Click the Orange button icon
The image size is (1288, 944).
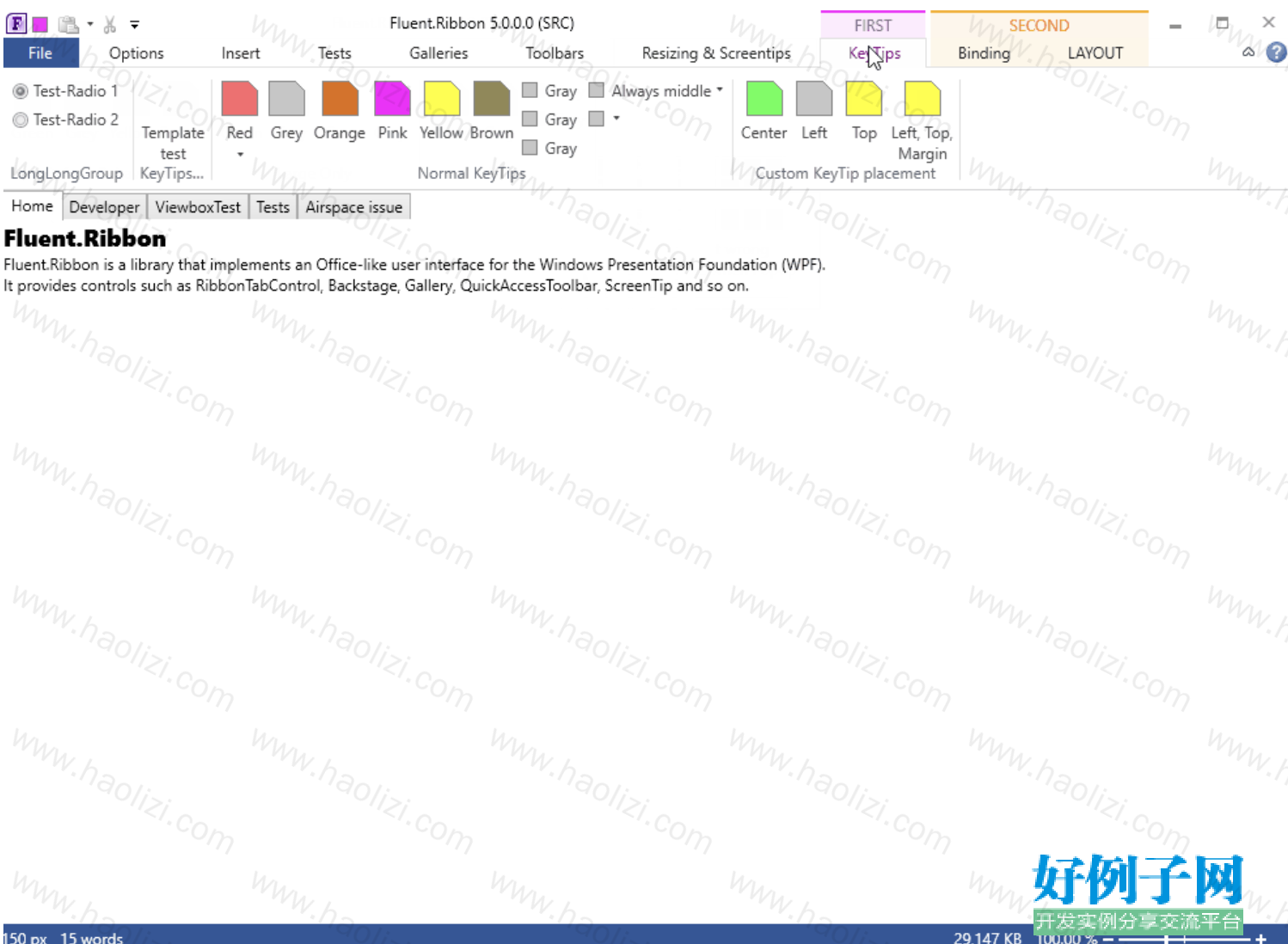(x=340, y=99)
